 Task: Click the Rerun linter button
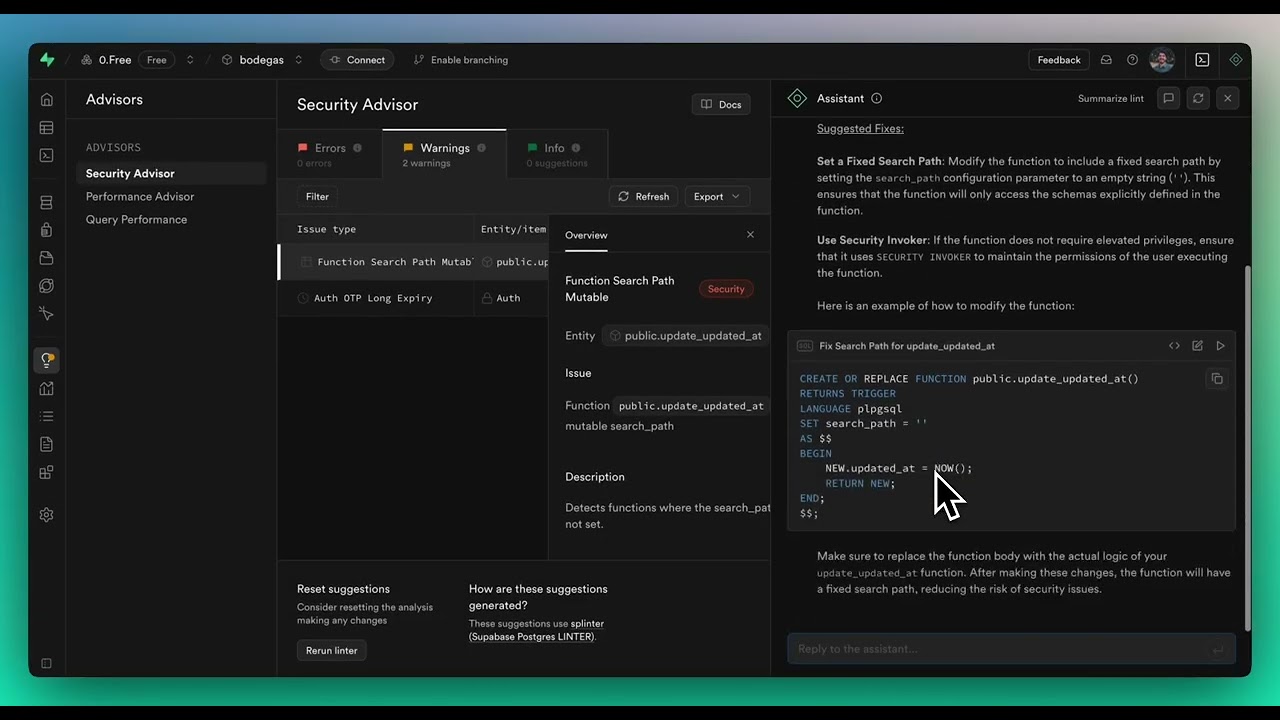[x=331, y=650]
